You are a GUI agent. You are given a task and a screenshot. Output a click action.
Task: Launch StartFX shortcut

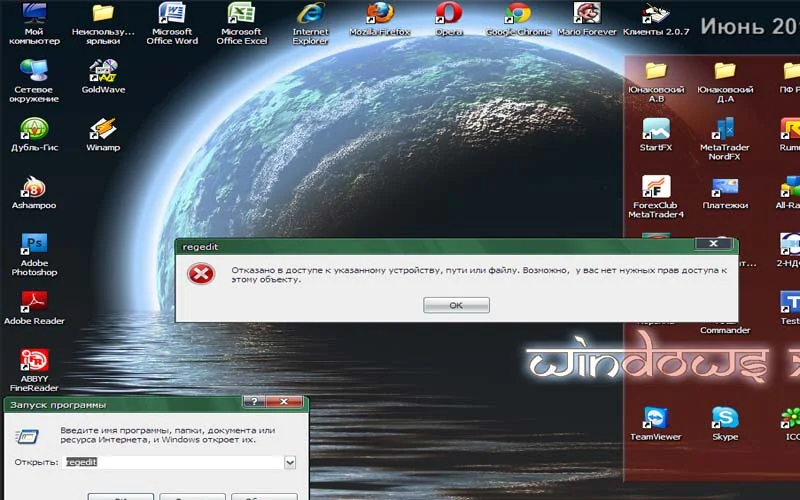click(656, 134)
